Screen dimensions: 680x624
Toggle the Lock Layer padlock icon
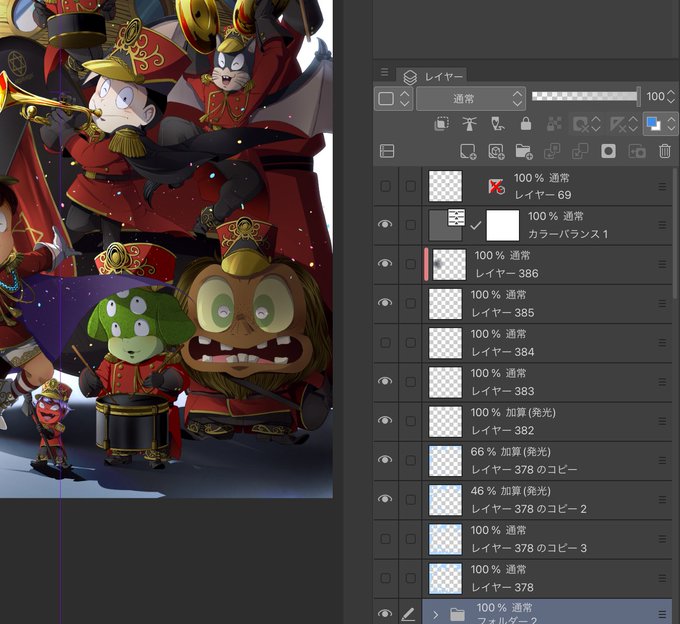coord(526,124)
